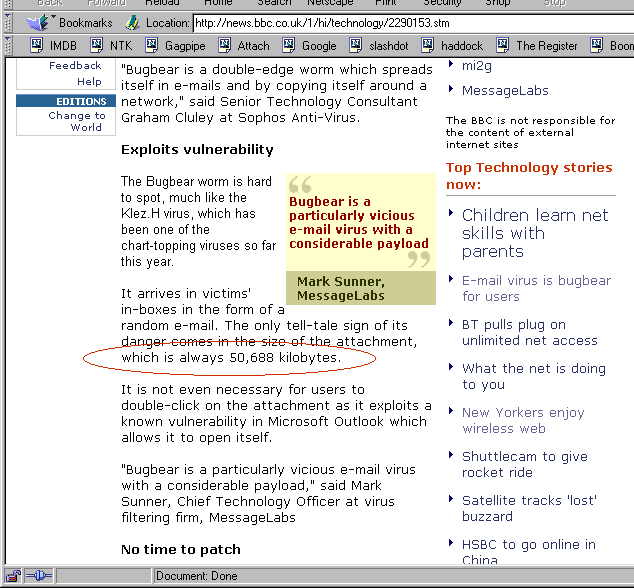Open the MessageLabs external link
This screenshot has height=588, width=634.
[505, 91]
